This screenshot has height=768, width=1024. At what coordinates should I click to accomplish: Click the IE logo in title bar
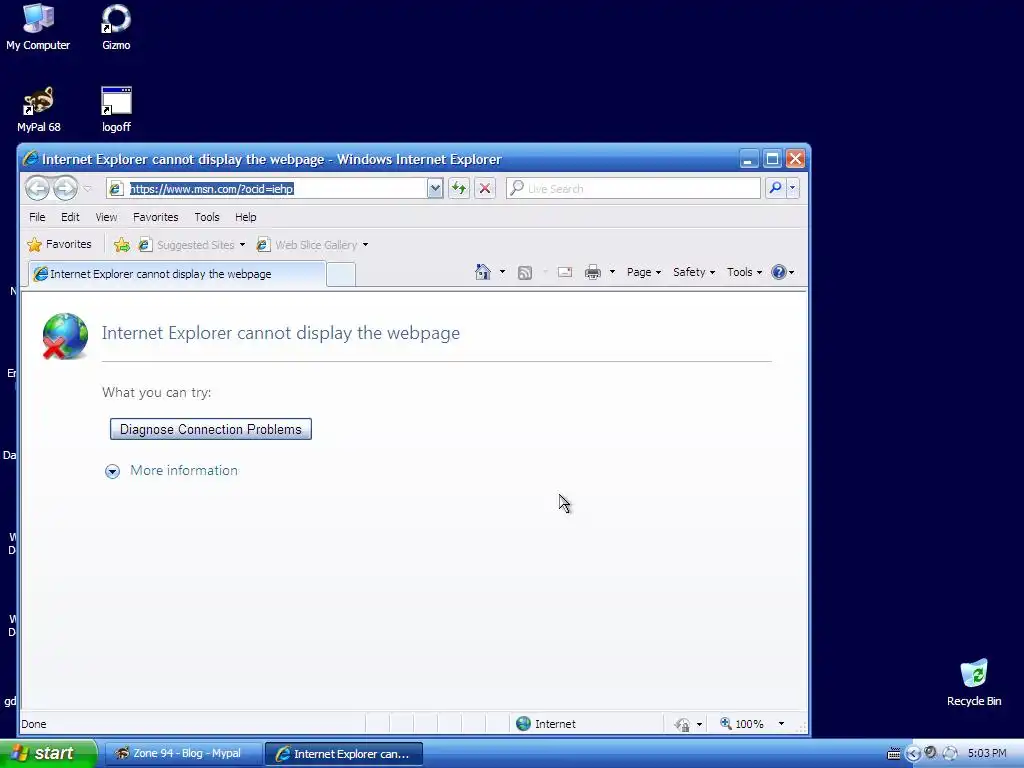point(30,159)
